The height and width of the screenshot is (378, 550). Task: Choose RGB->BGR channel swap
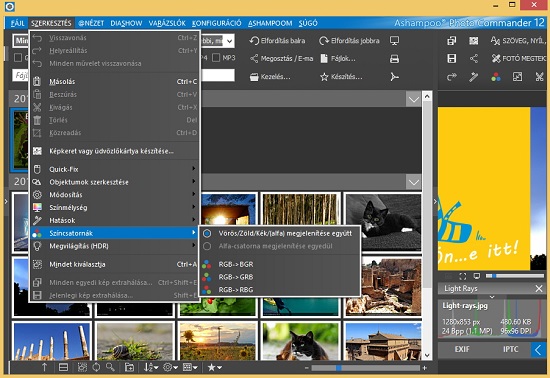click(279, 264)
